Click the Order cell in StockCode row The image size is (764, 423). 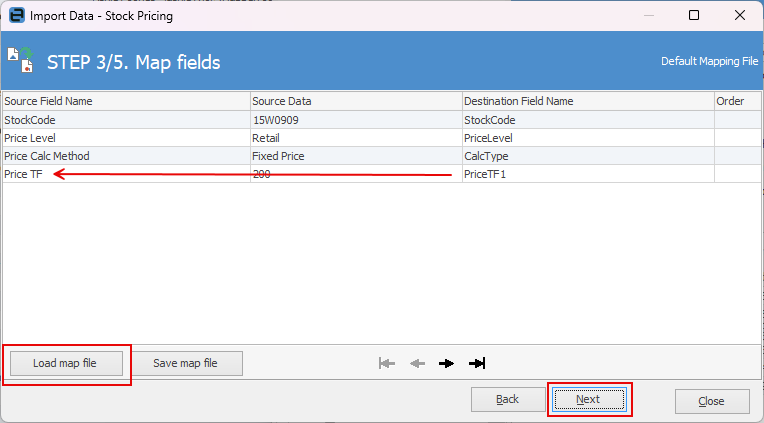(737, 120)
